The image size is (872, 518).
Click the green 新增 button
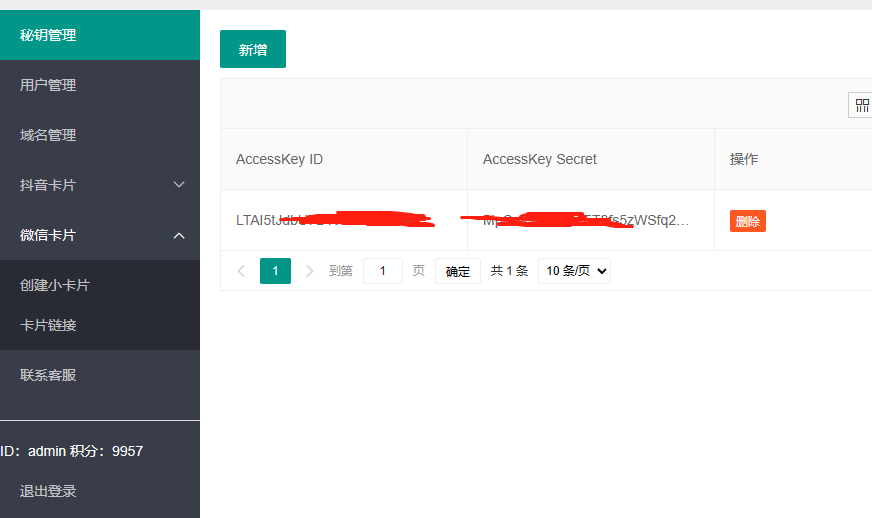[x=253, y=49]
